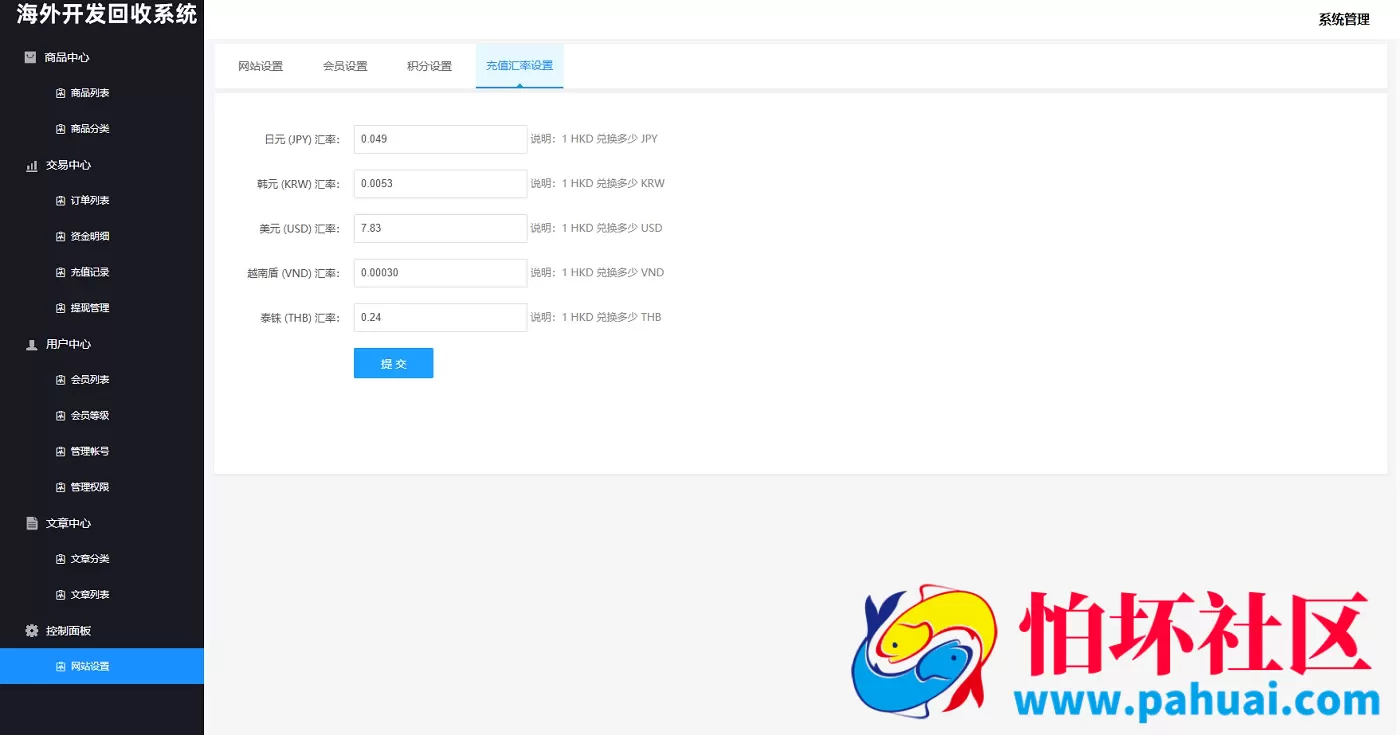The width and height of the screenshot is (1400, 735).
Task: Click the text '1 HKD 兑换多少 VND'
Action: coord(613,273)
